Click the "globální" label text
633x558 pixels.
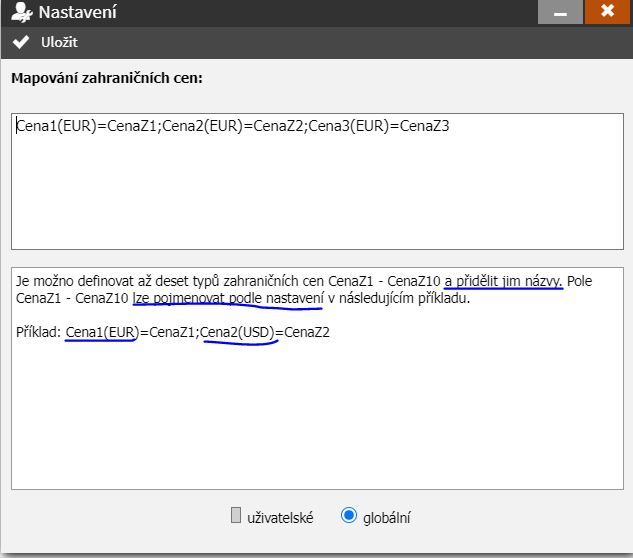point(388,517)
